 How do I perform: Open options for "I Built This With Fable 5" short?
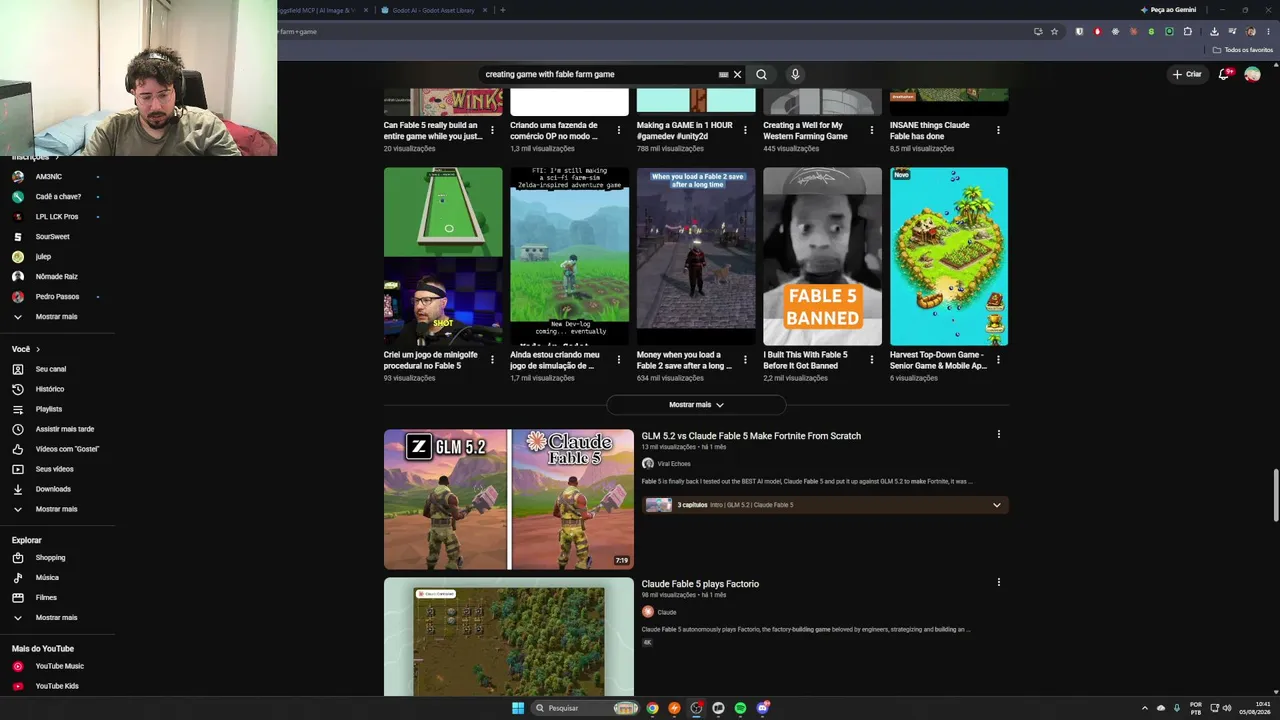click(x=871, y=359)
